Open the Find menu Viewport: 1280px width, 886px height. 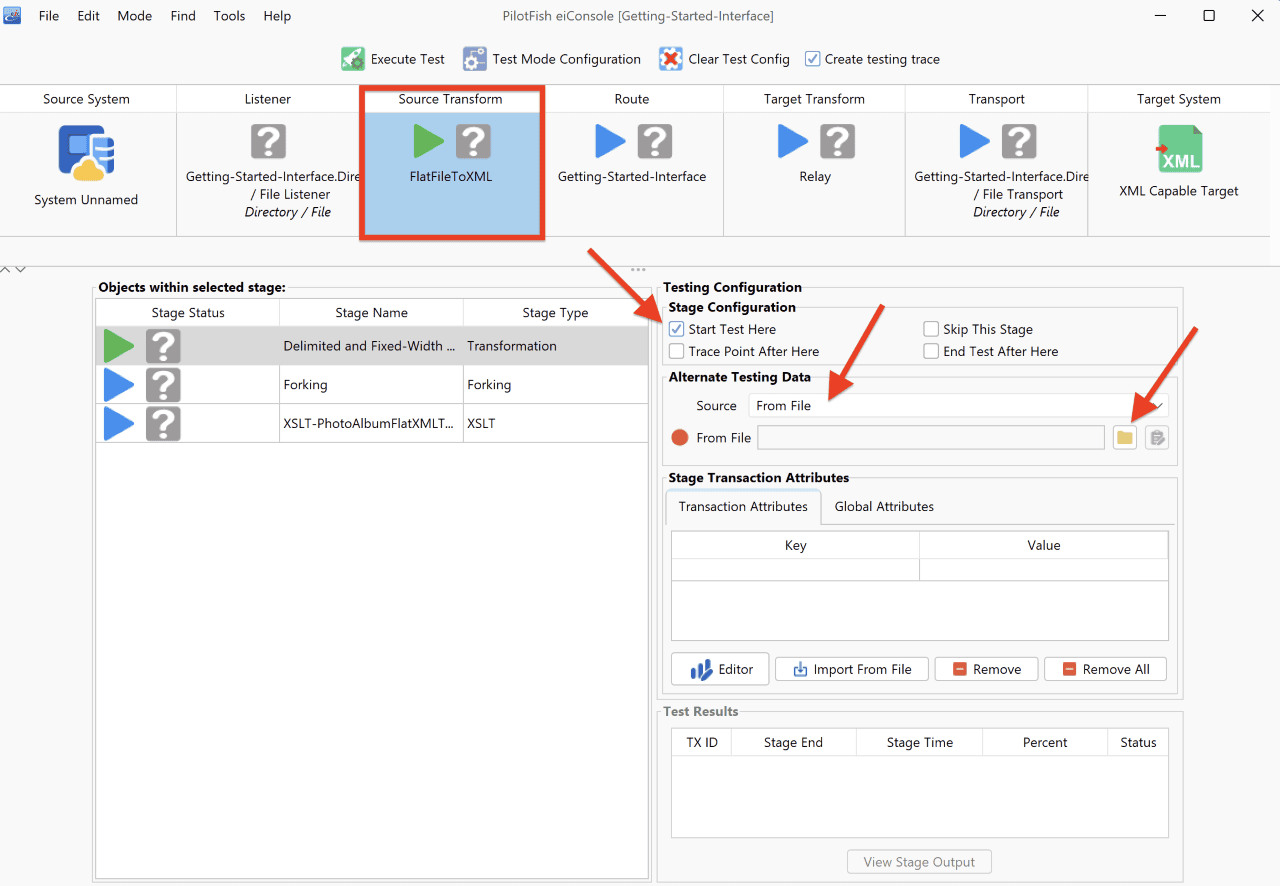pyautogui.click(x=183, y=16)
